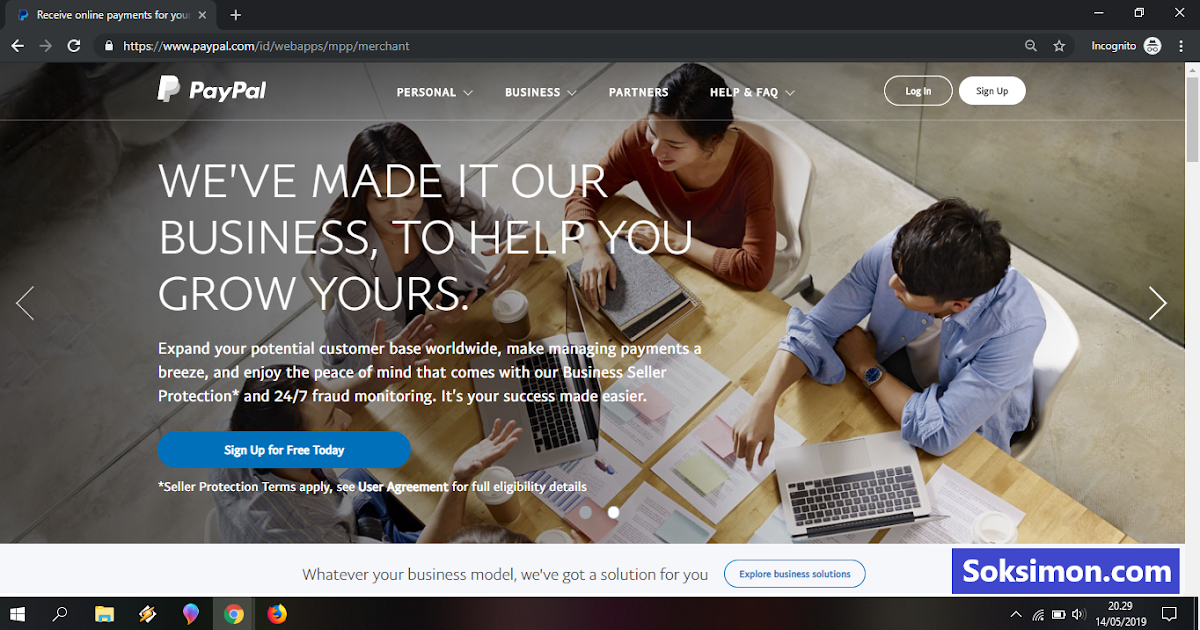
Task: Open the Chrome three-dot menu
Action: 1181,46
